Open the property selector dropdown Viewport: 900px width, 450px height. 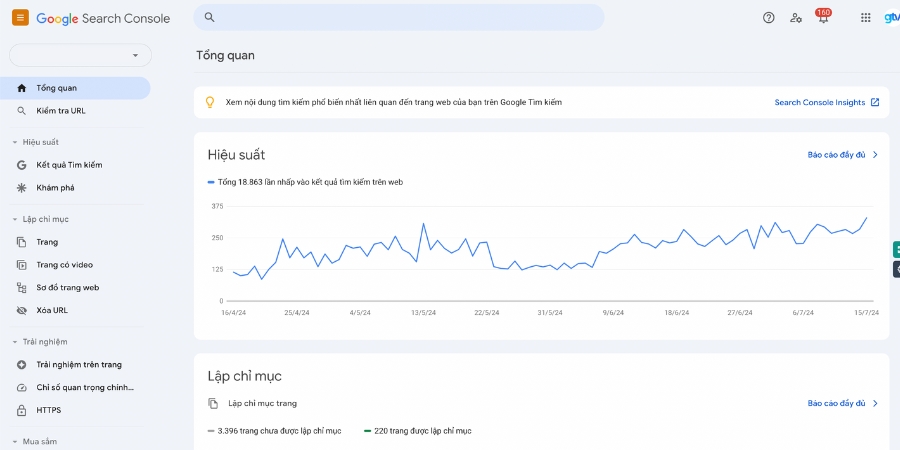pyautogui.click(x=80, y=55)
